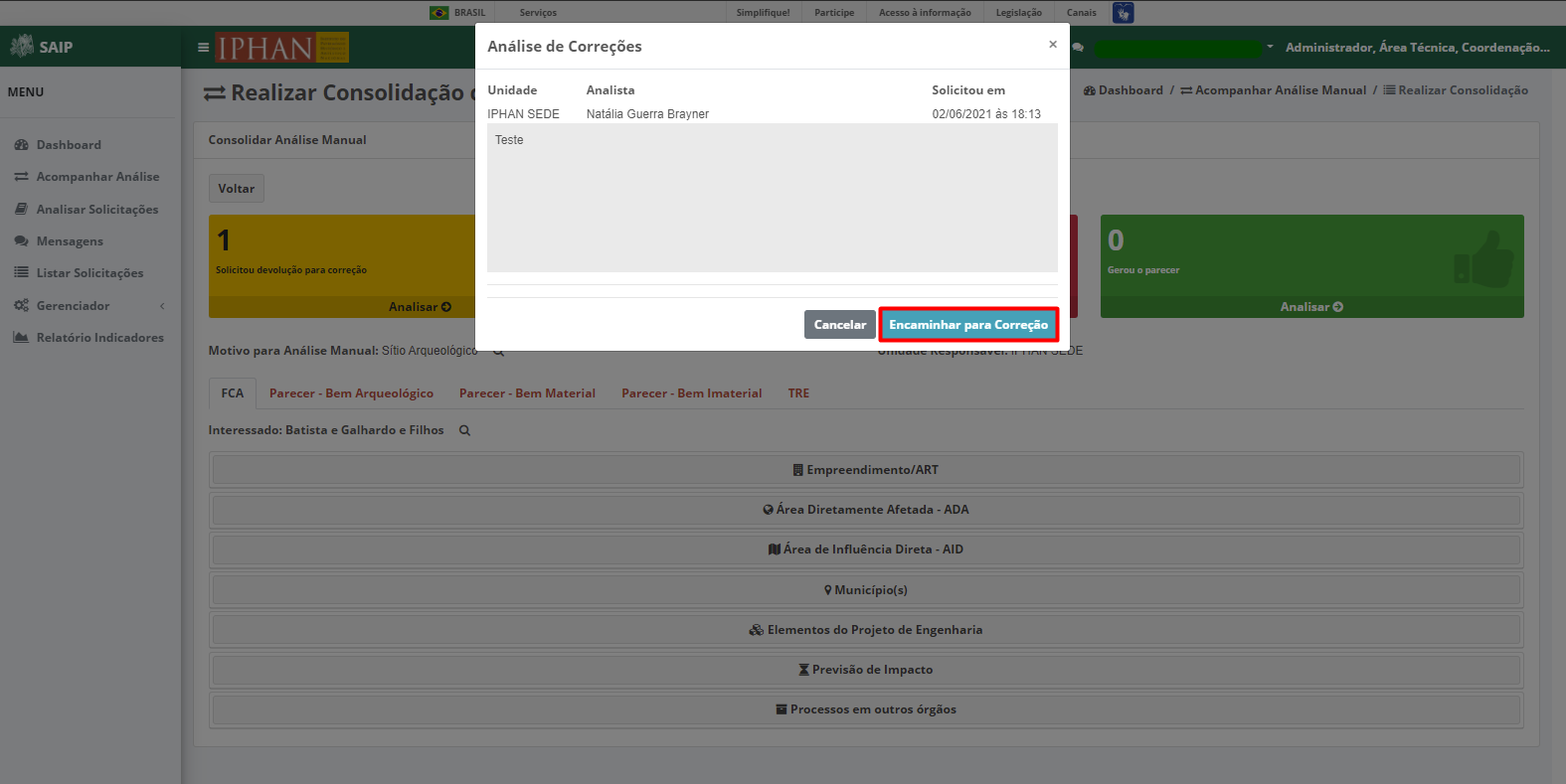Image resolution: width=1566 pixels, height=784 pixels.
Task: Expand Município(s) section
Action: [x=866, y=590]
